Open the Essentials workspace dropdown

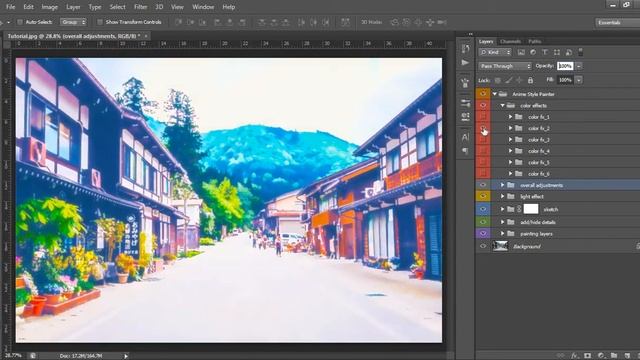617,22
